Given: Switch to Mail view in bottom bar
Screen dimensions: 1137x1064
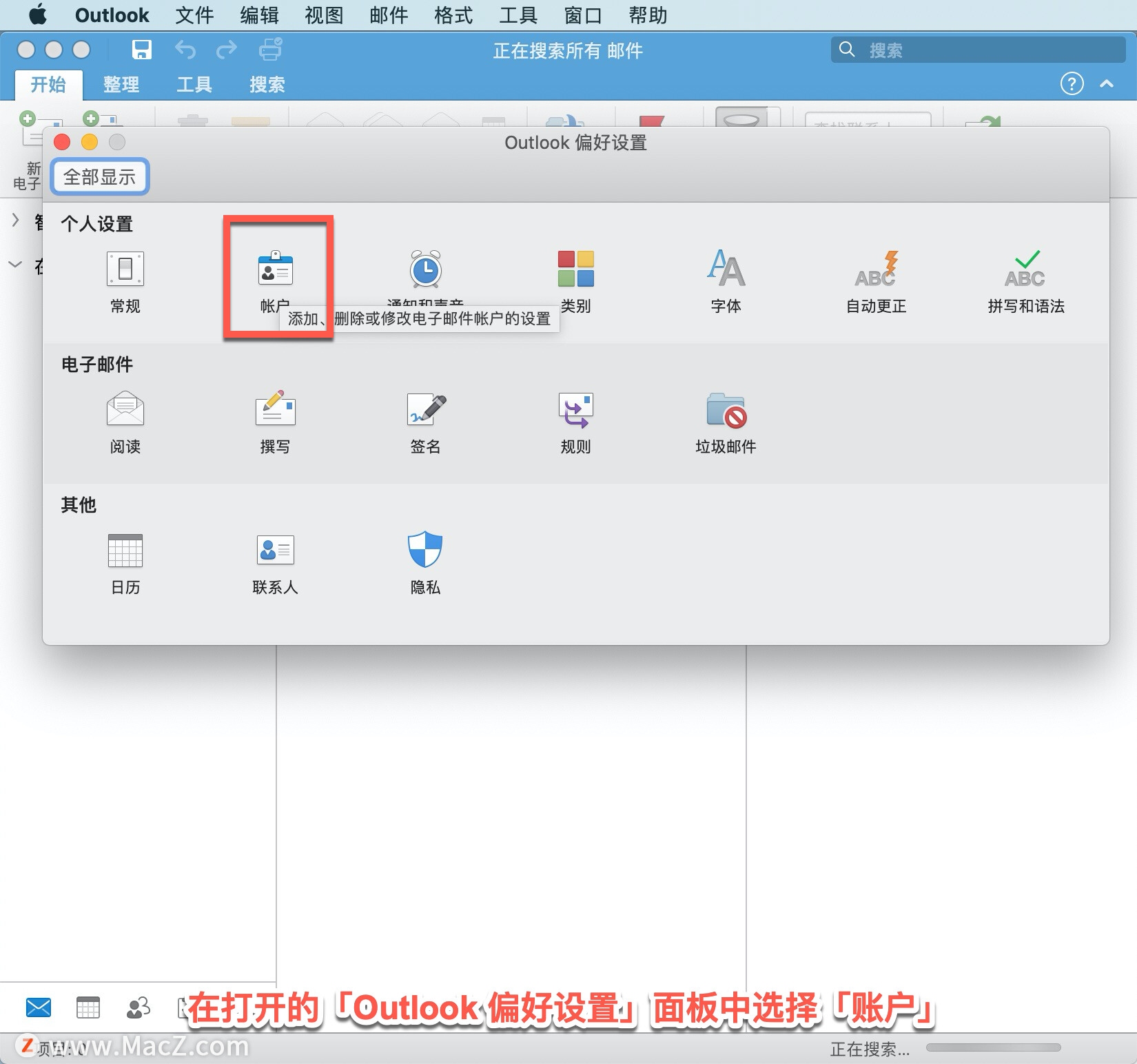Looking at the screenshot, I should (x=39, y=1007).
